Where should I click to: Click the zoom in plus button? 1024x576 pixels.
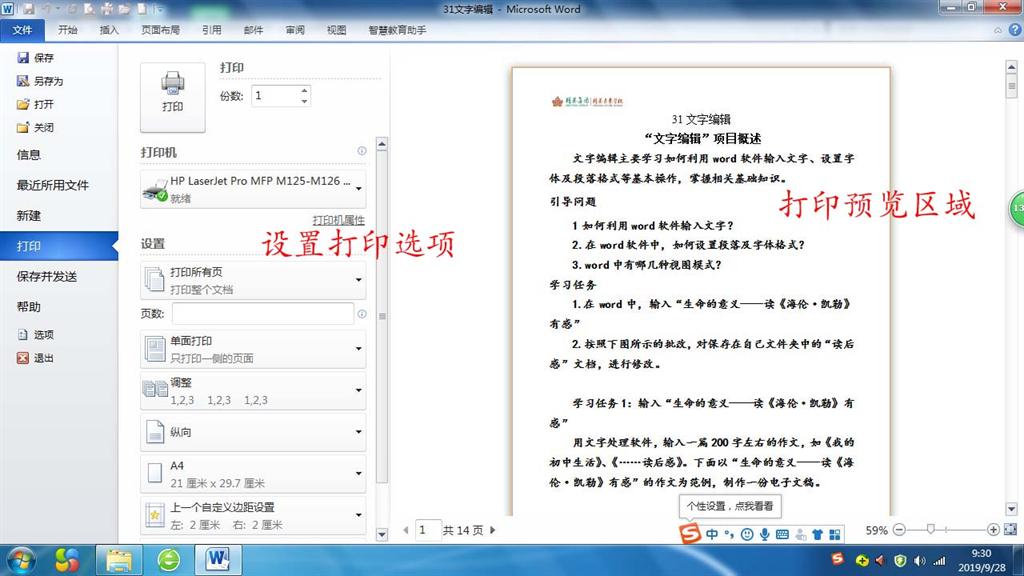pos(993,529)
